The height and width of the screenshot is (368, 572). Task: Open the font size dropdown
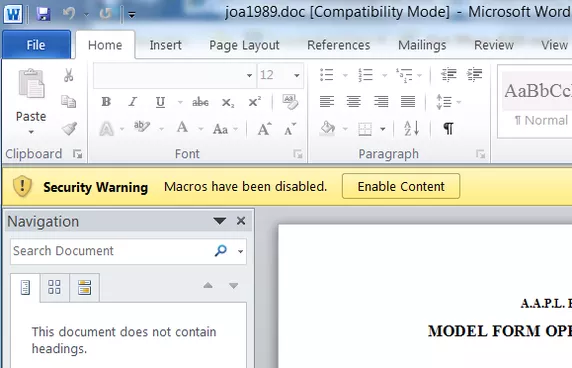(297, 75)
